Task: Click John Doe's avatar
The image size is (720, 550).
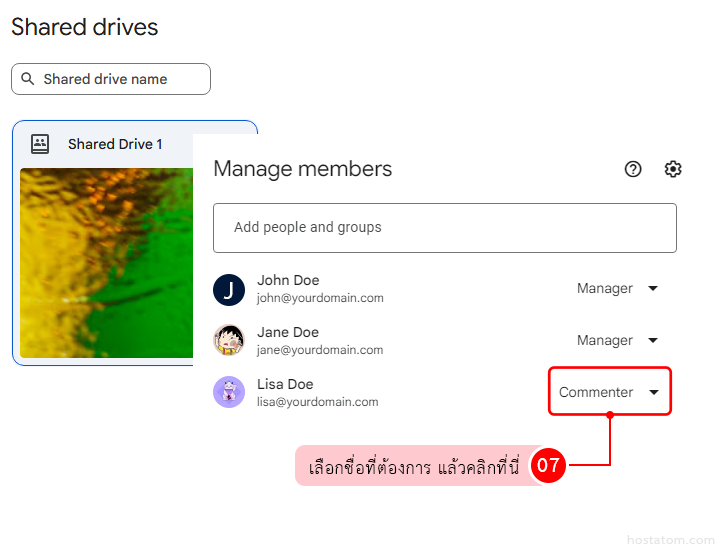Action: pyautogui.click(x=229, y=290)
